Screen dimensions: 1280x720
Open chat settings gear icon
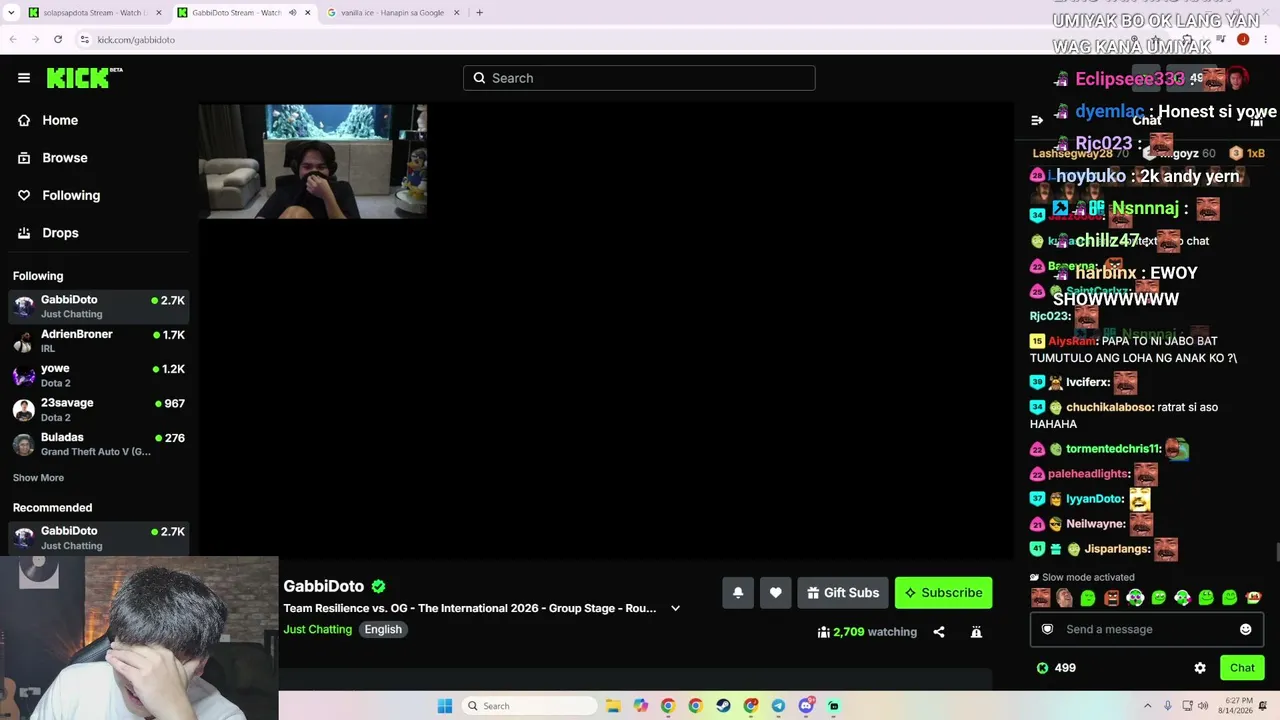pos(1200,668)
